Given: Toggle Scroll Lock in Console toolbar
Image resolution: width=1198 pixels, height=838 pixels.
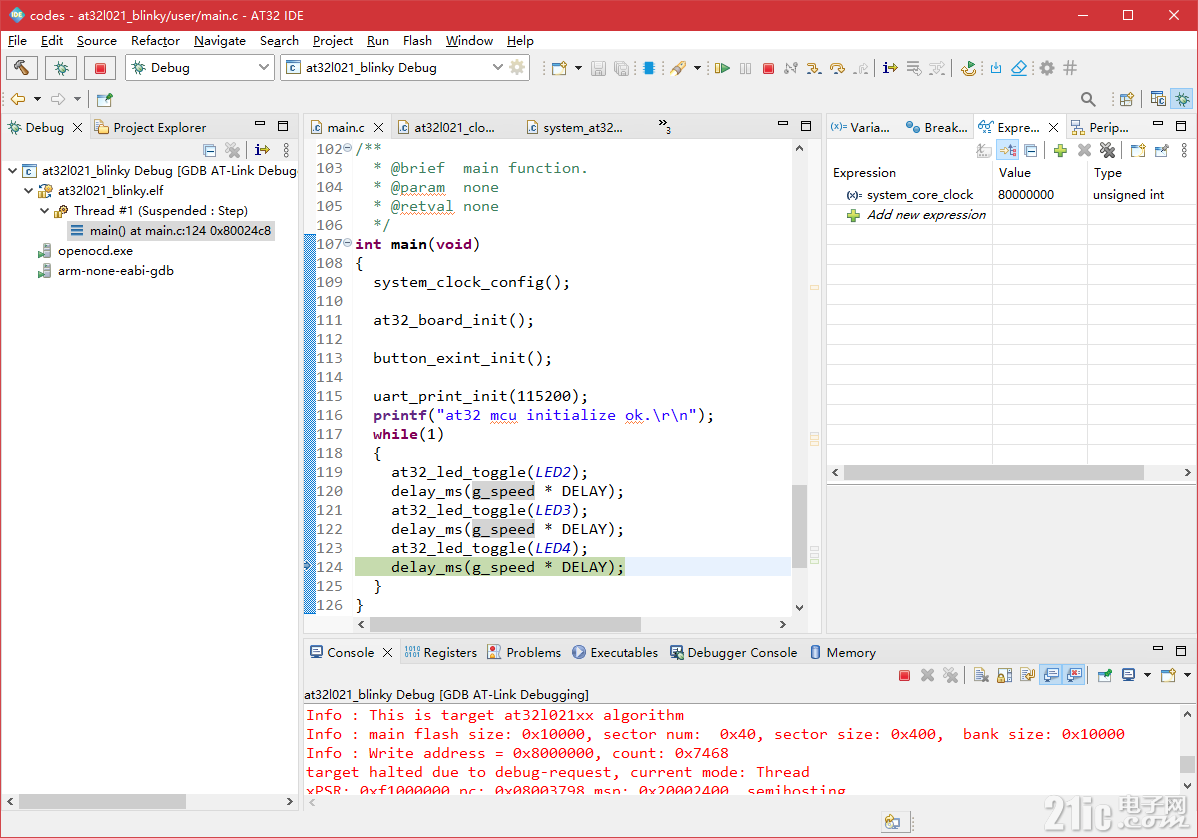Looking at the screenshot, I should (1005, 675).
